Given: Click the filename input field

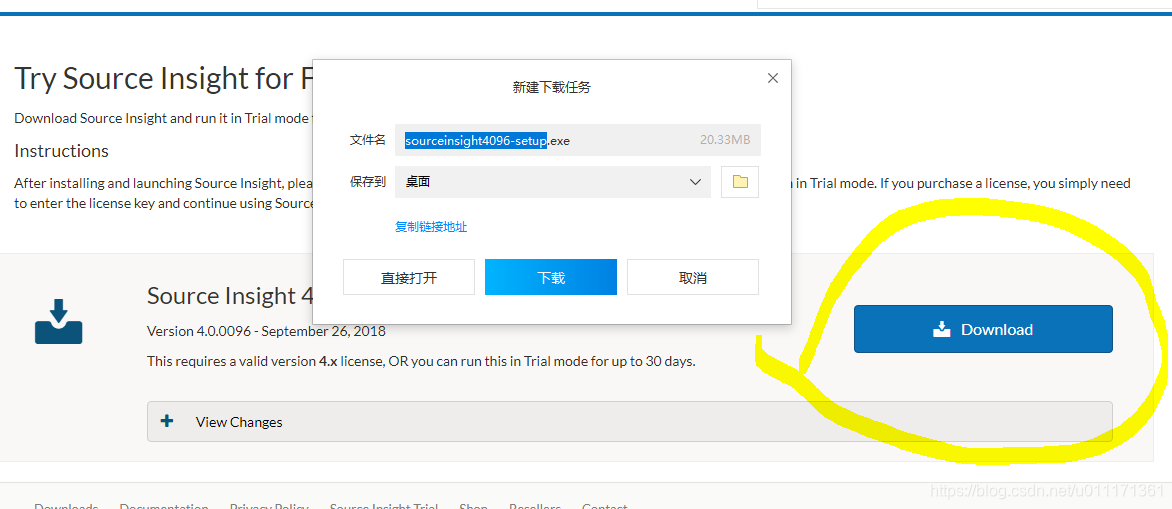Looking at the screenshot, I should coord(578,140).
